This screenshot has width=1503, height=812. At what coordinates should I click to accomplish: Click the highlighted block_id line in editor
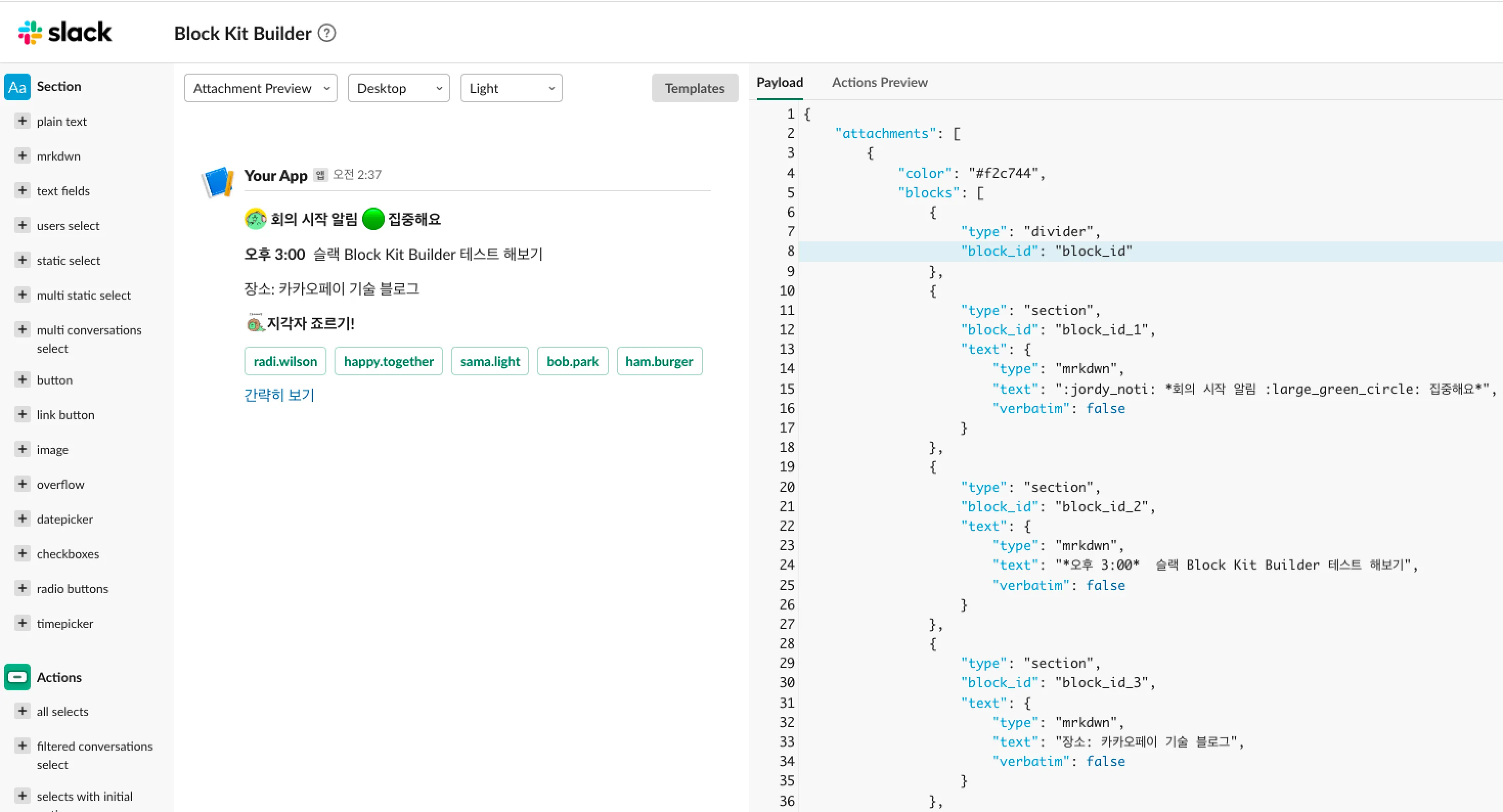click(1151, 252)
